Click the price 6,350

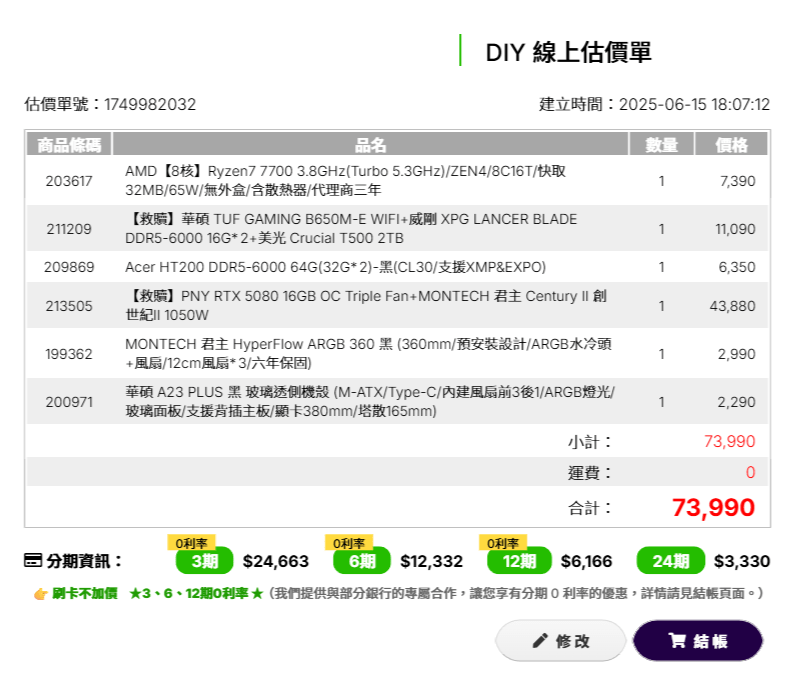[737, 267]
